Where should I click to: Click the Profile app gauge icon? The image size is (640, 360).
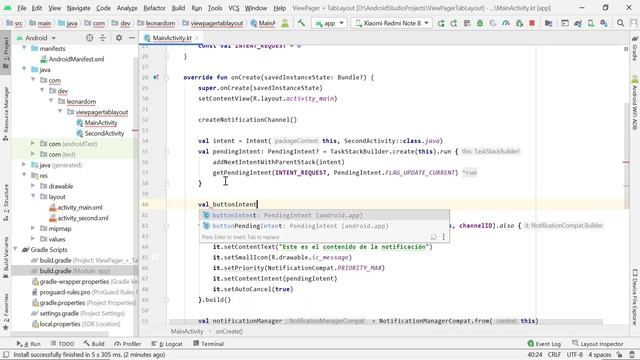point(506,23)
